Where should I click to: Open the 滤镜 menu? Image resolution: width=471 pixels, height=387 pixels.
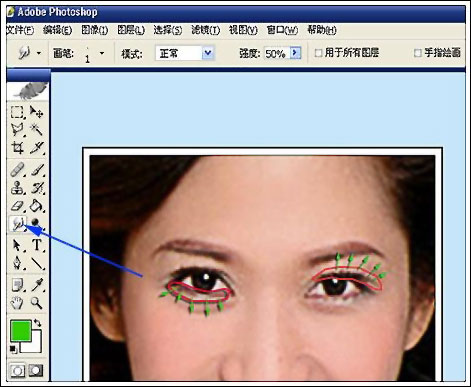tap(205, 30)
